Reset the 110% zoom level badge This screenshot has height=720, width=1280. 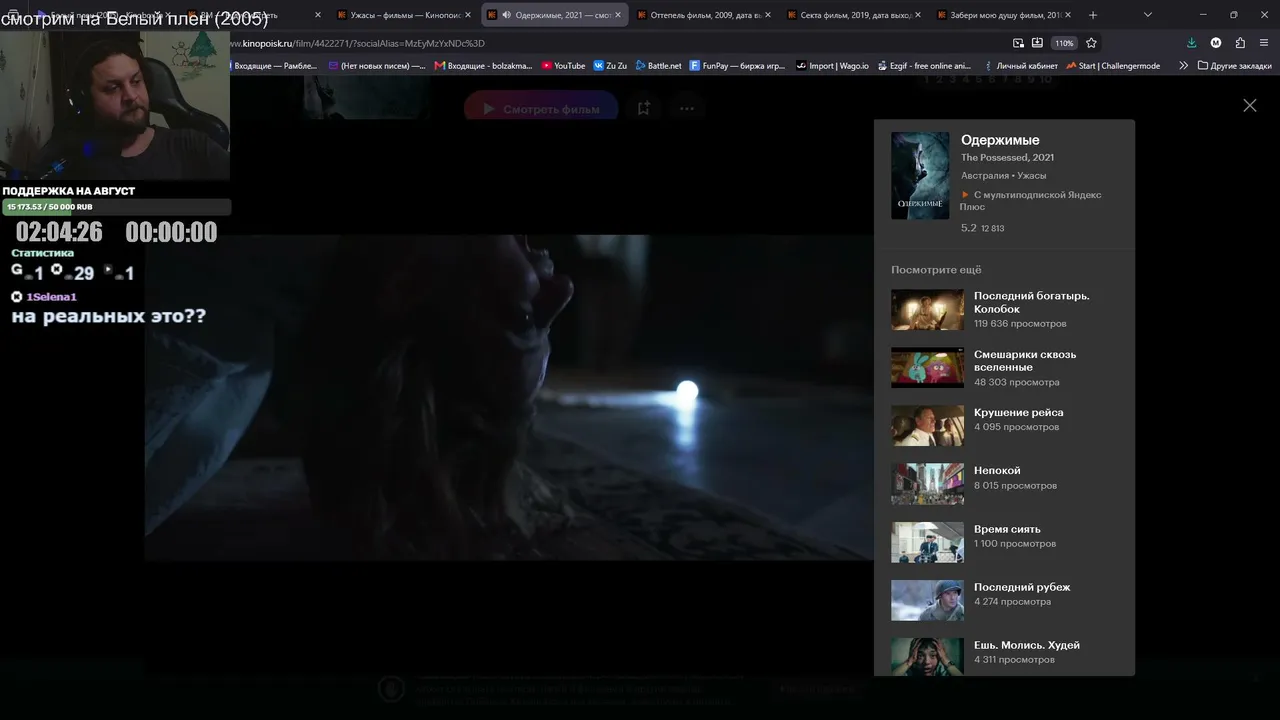1064,43
